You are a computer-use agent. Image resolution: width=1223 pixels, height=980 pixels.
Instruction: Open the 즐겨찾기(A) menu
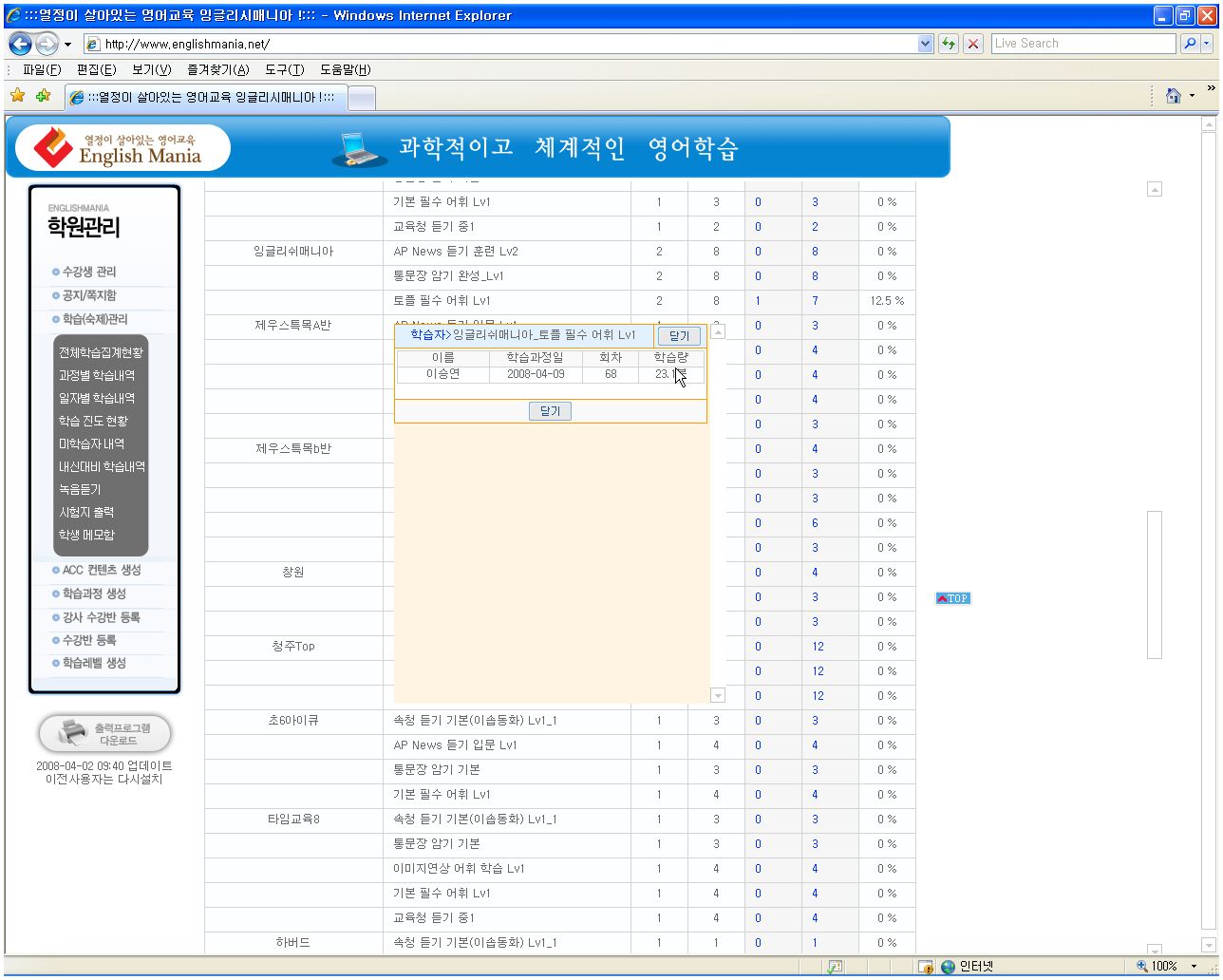(217, 70)
